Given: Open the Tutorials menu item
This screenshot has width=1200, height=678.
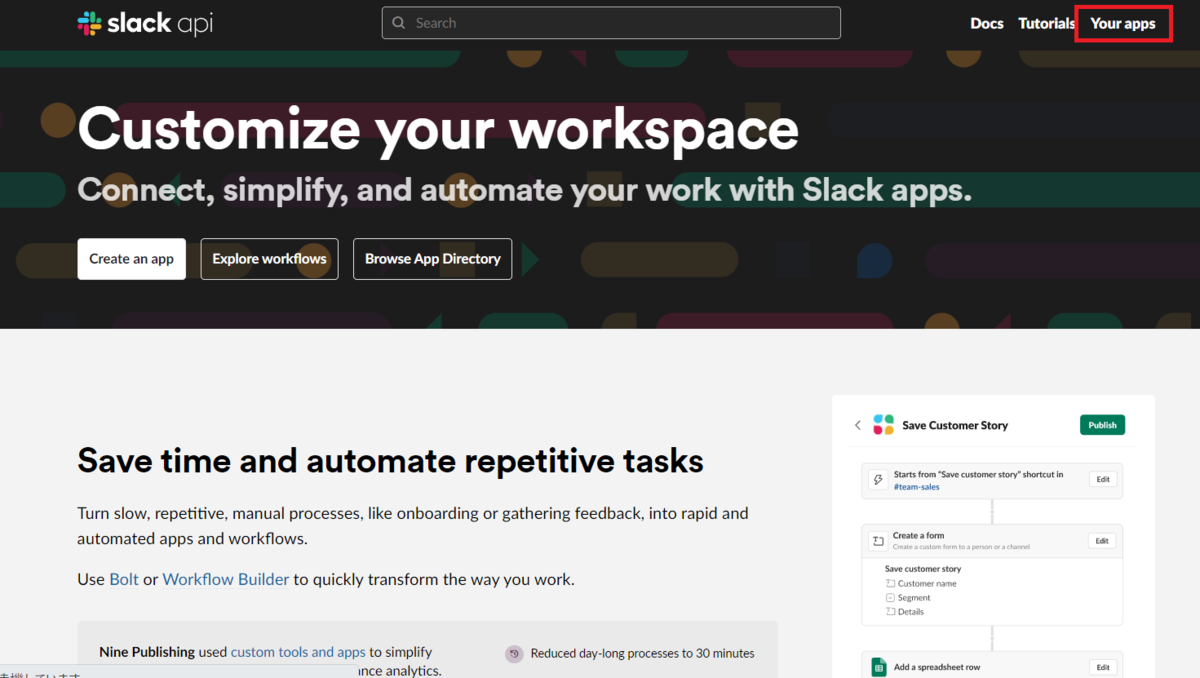Looking at the screenshot, I should pos(1046,23).
